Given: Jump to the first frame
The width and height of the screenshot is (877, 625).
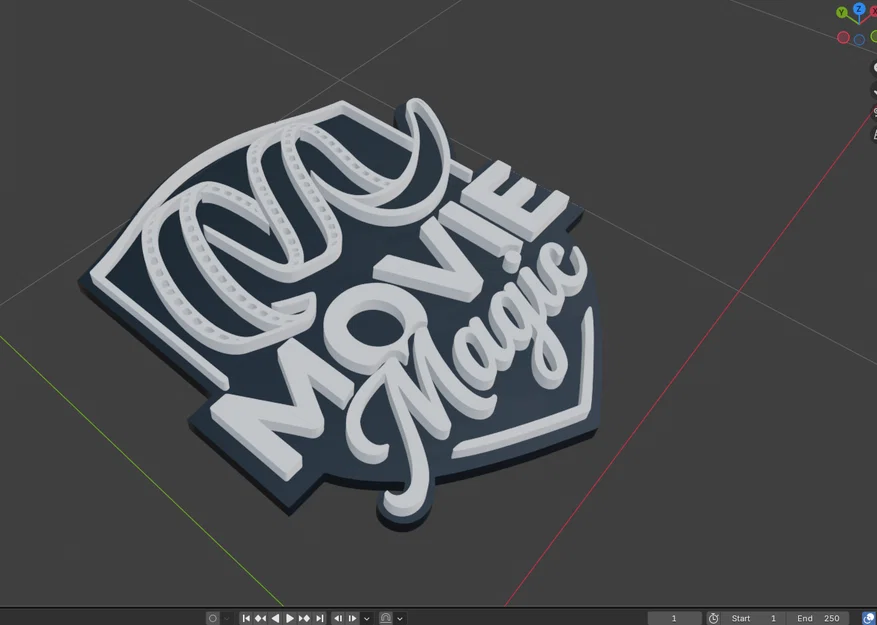Looking at the screenshot, I should click(246, 618).
